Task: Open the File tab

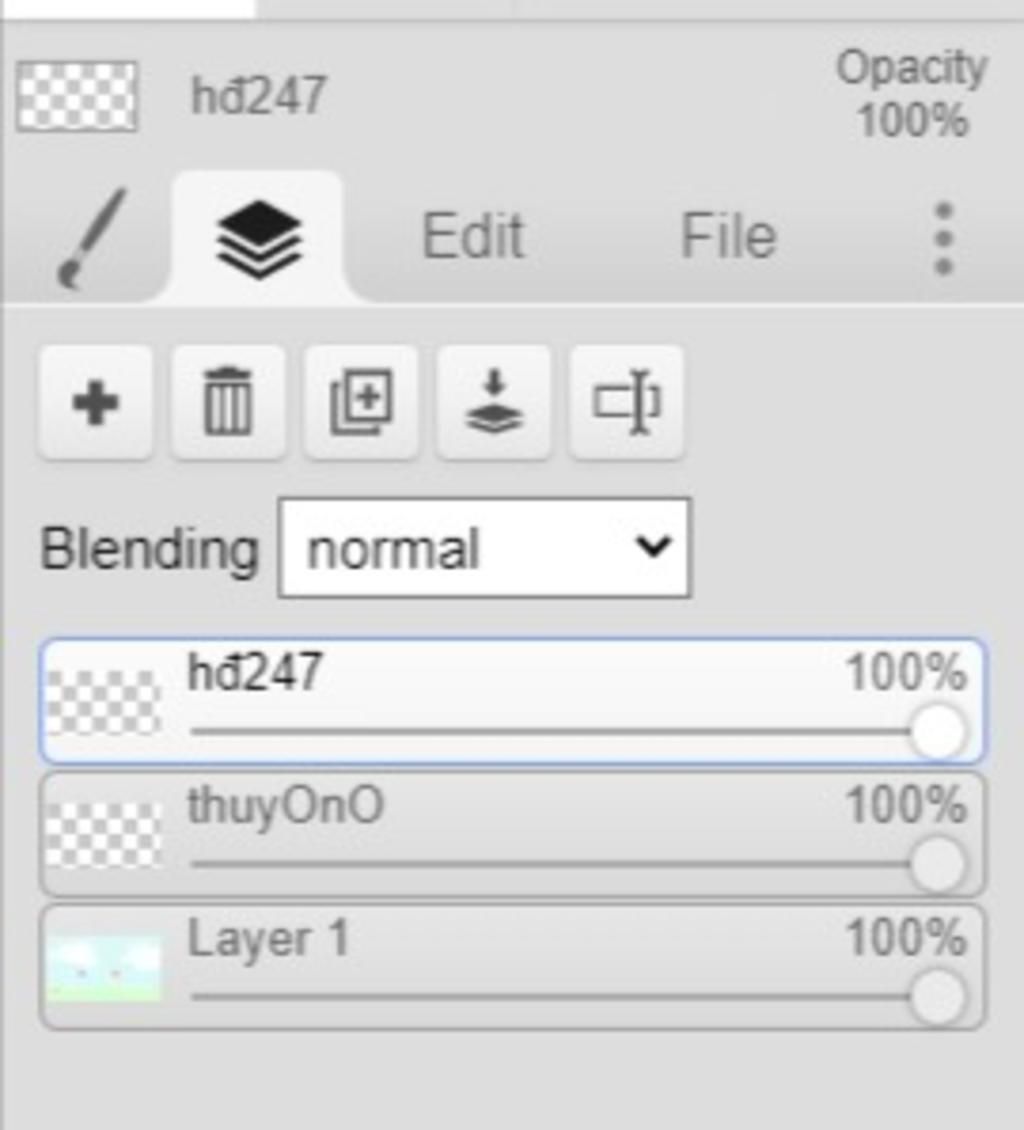Action: click(729, 236)
